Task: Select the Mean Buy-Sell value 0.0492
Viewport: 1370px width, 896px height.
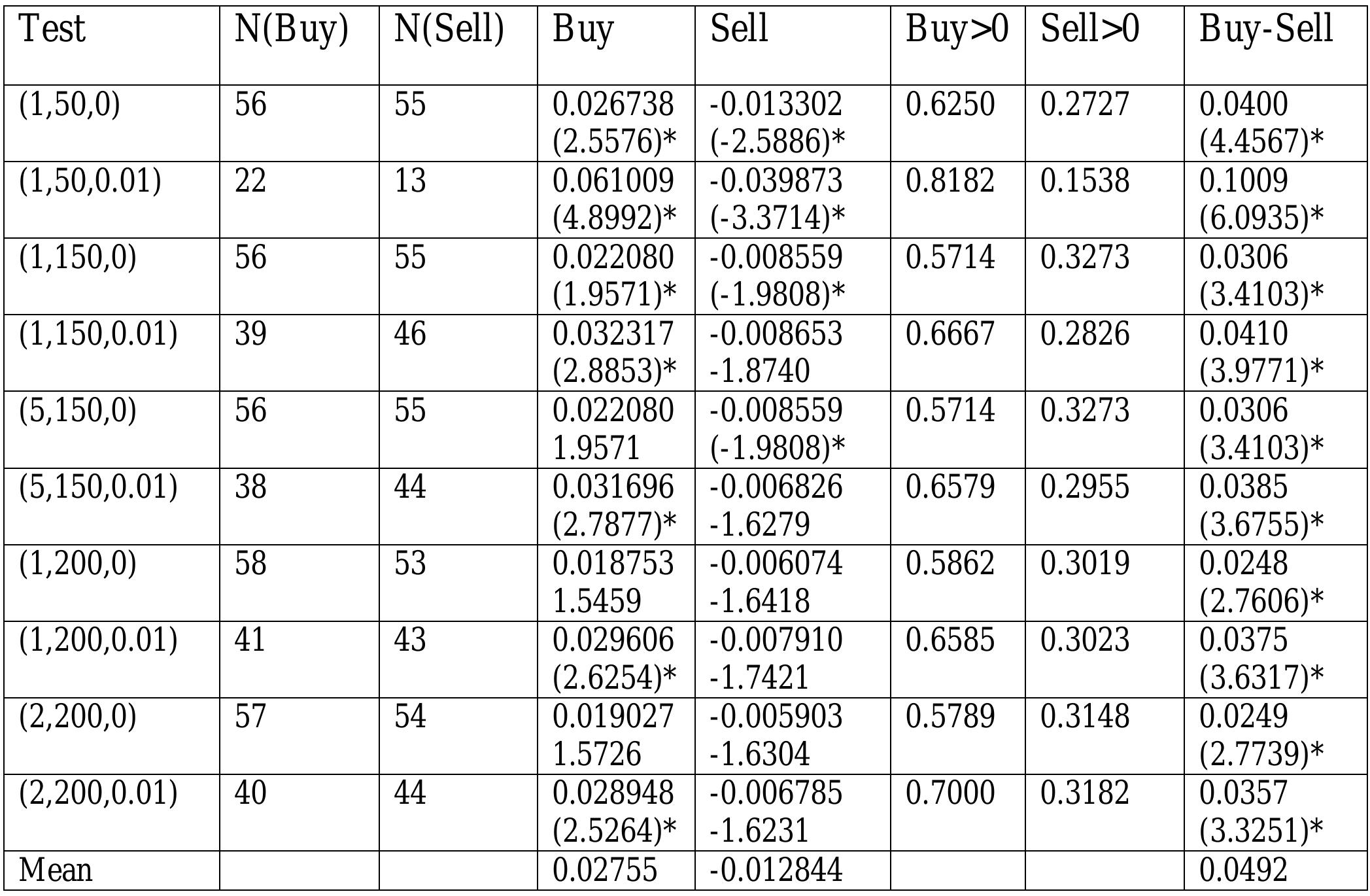Action: 1242,870
